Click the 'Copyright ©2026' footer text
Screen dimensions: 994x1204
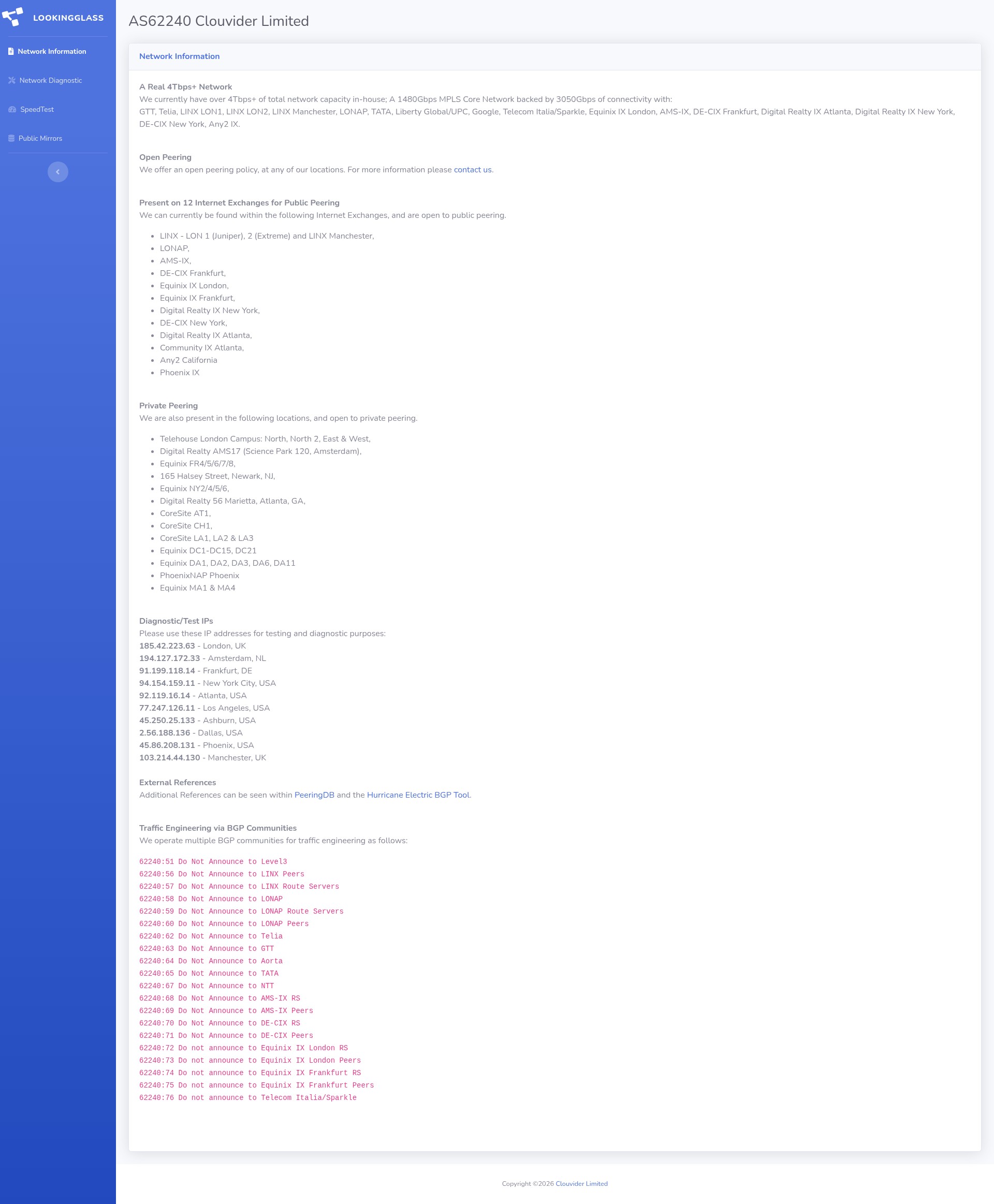528,1184
